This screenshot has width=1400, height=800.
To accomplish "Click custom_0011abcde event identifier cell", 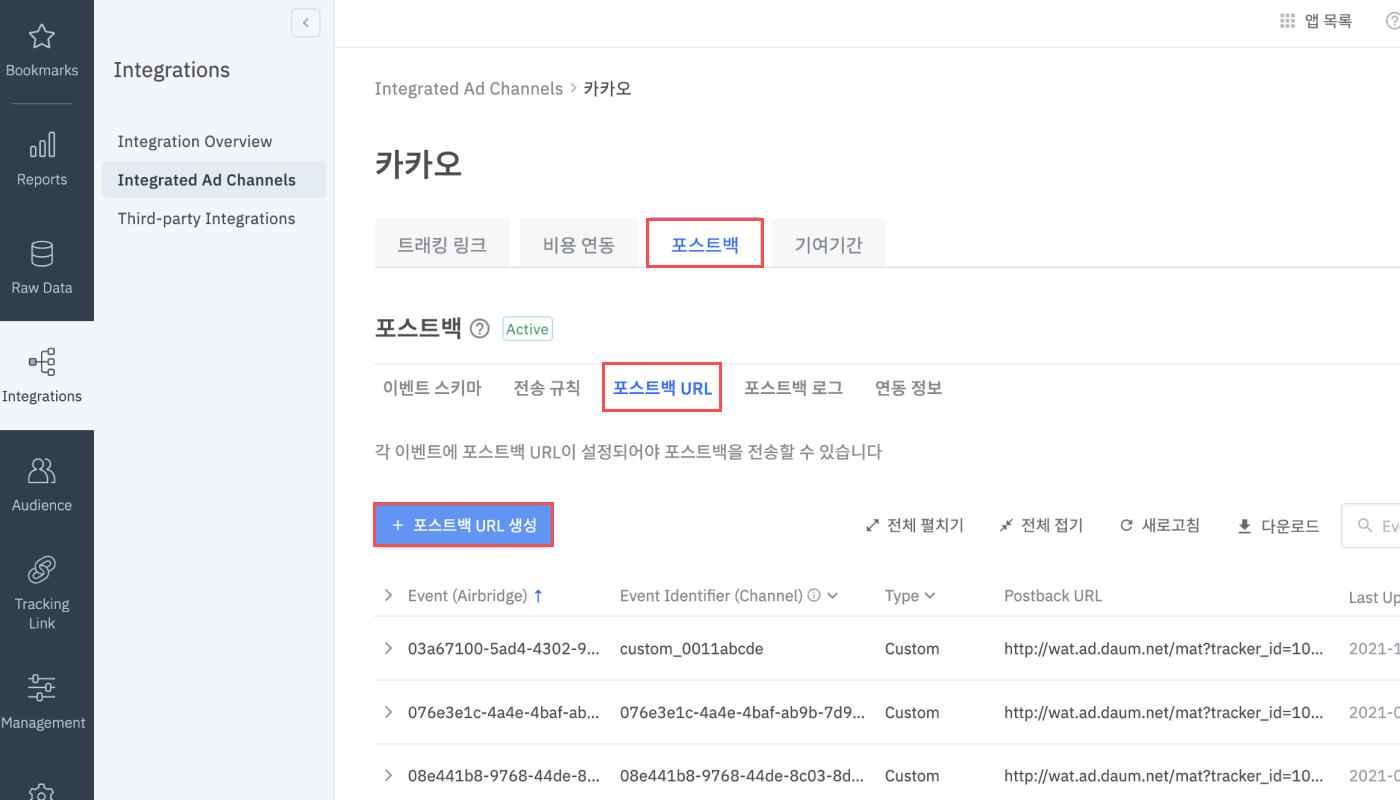I will tap(692, 648).
